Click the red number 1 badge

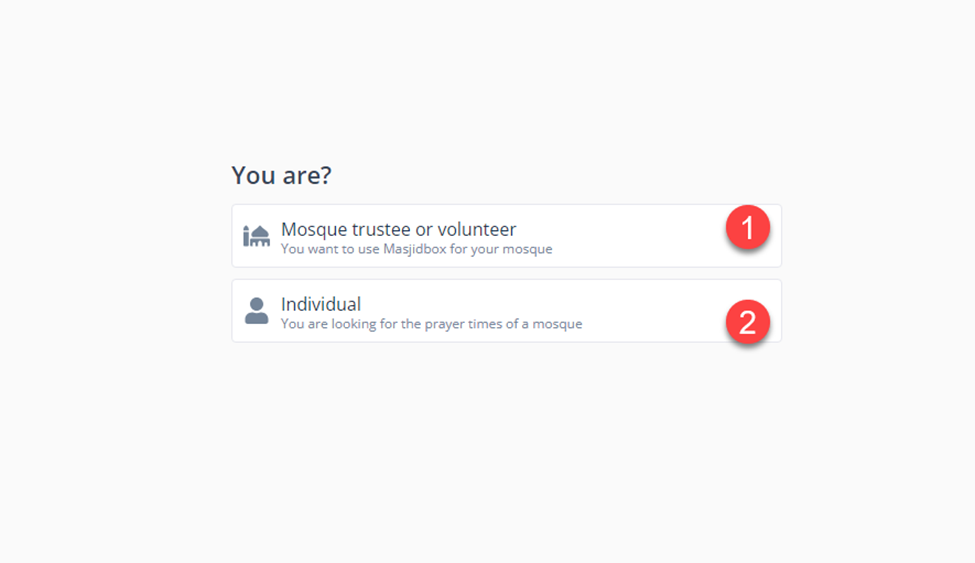(747, 228)
